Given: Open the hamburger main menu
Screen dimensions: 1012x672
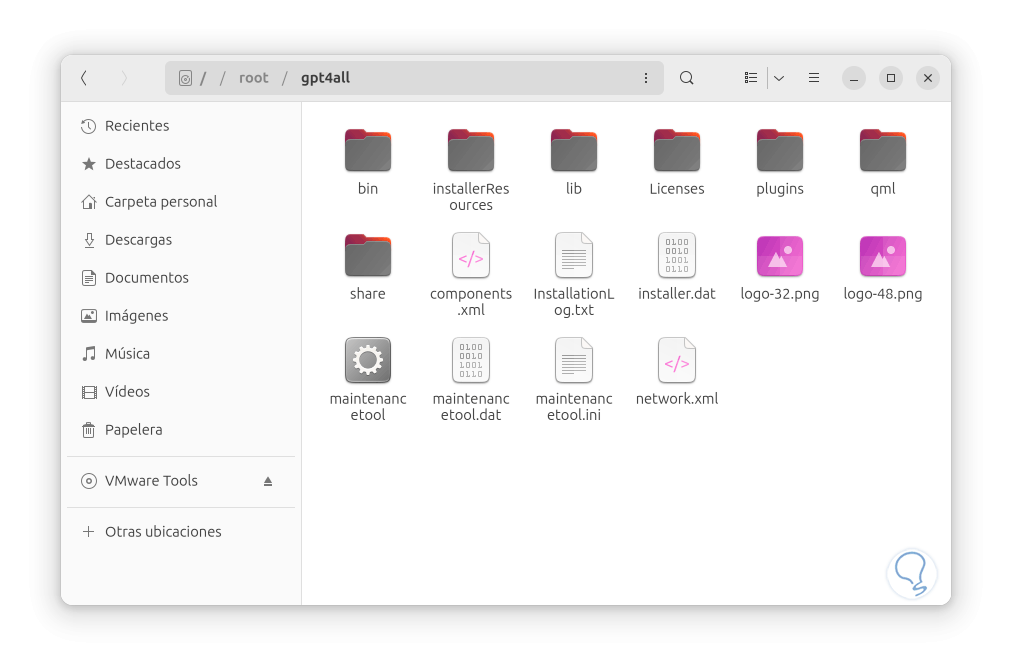Looking at the screenshot, I should (814, 78).
